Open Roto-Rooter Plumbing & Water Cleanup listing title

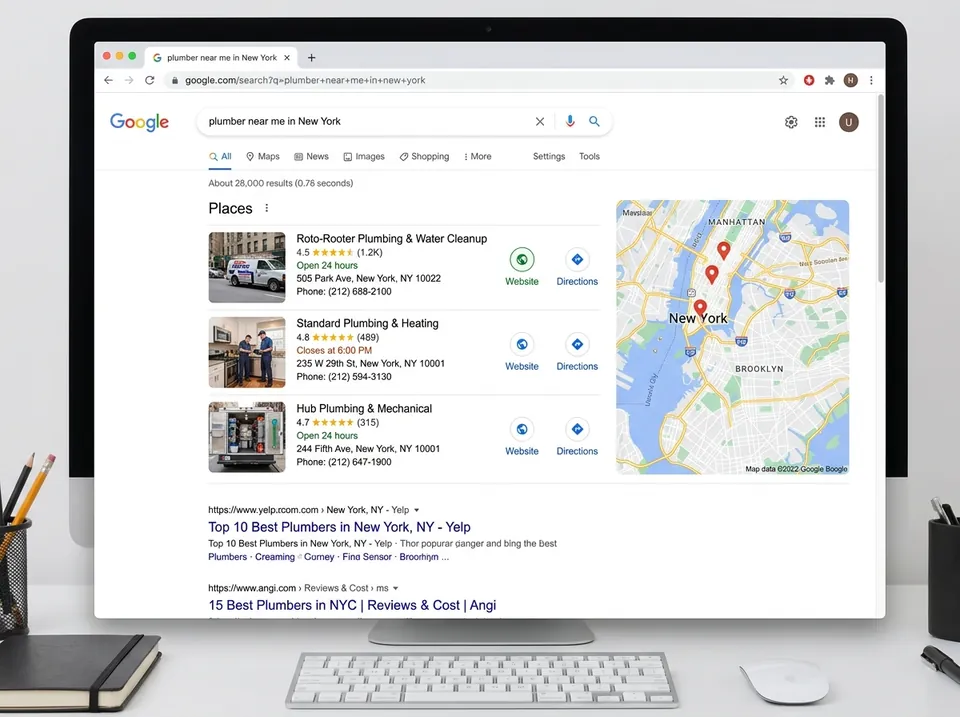click(392, 239)
